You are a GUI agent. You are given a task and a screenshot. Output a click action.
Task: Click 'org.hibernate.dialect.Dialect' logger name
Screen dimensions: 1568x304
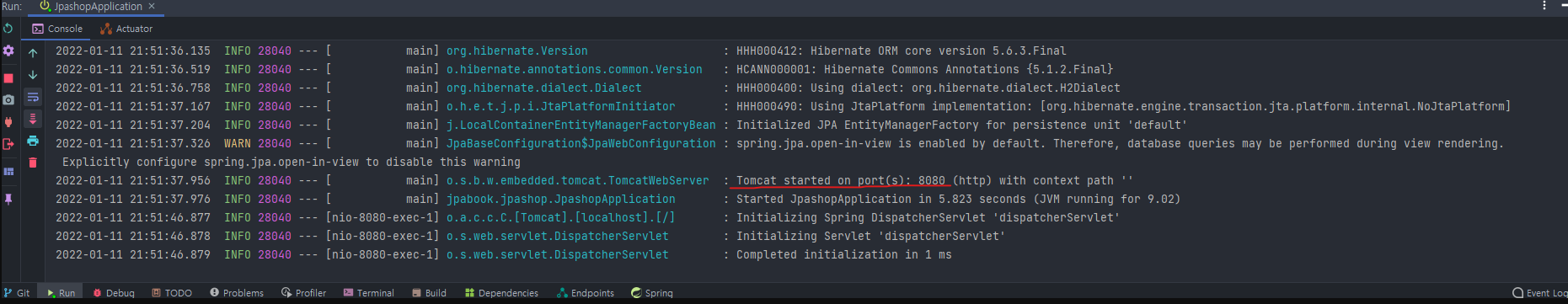[x=544, y=88]
